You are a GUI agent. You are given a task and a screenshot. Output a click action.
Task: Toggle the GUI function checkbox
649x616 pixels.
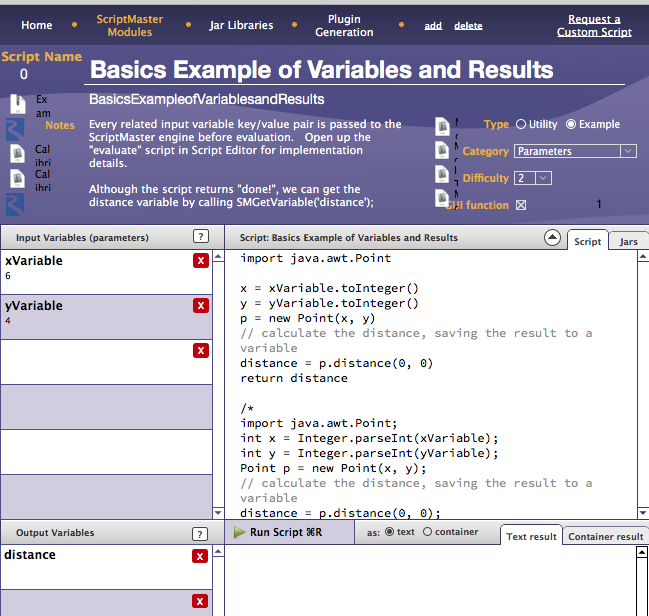(x=521, y=205)
